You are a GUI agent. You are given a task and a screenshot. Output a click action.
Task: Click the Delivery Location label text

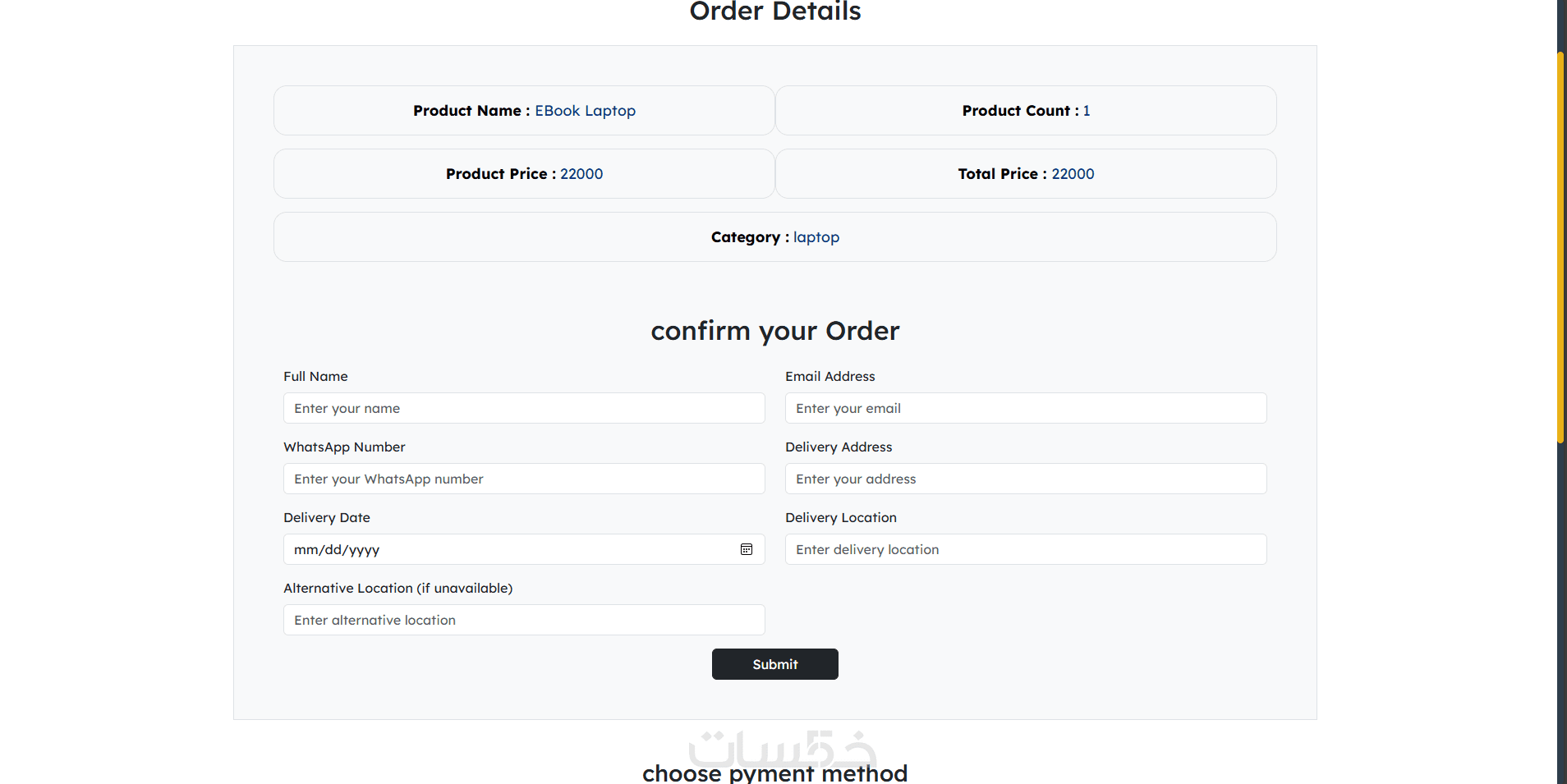tap(840, 517)
